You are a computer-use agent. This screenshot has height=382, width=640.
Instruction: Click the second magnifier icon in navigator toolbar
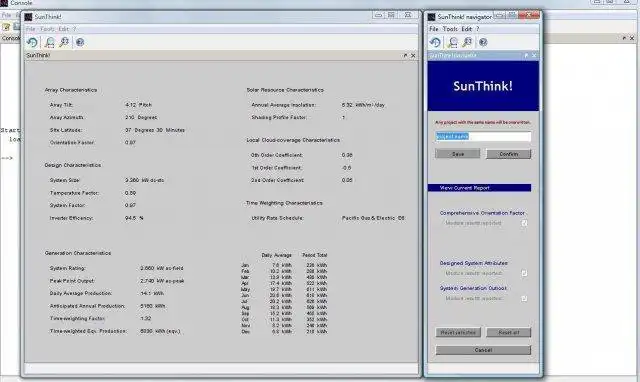(x=467, y=42)
